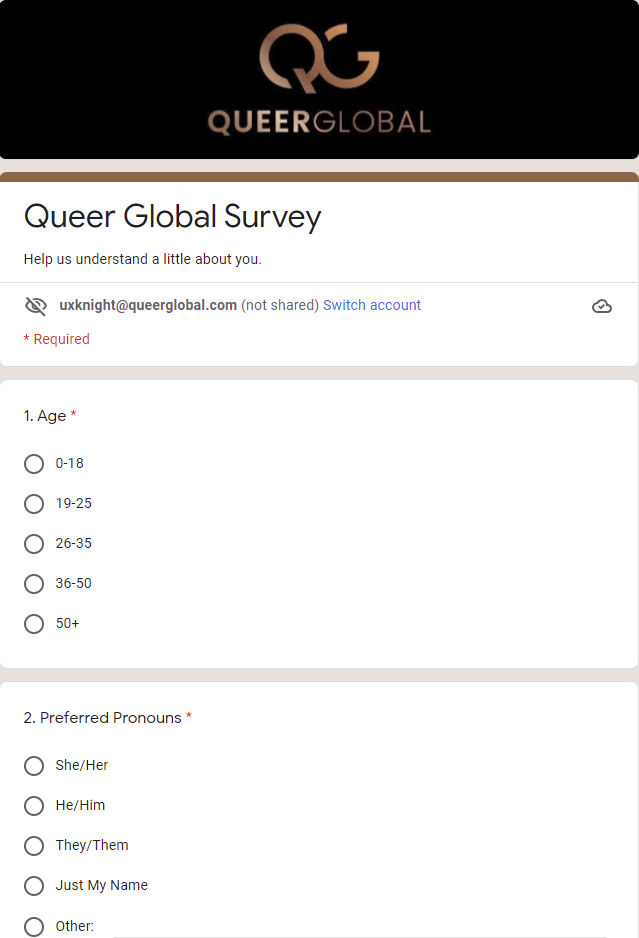Pick the 26-35 age radio button

coord(34,544)
